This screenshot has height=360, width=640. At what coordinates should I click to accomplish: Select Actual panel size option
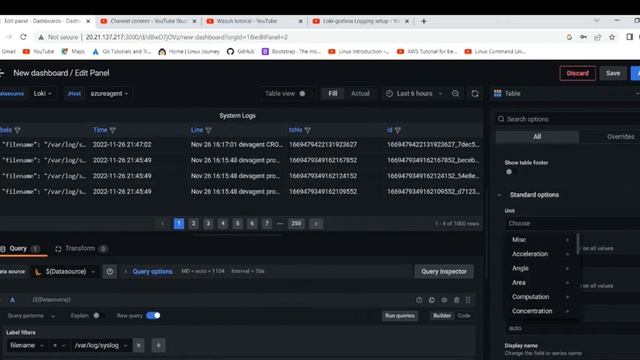[360, 93]
